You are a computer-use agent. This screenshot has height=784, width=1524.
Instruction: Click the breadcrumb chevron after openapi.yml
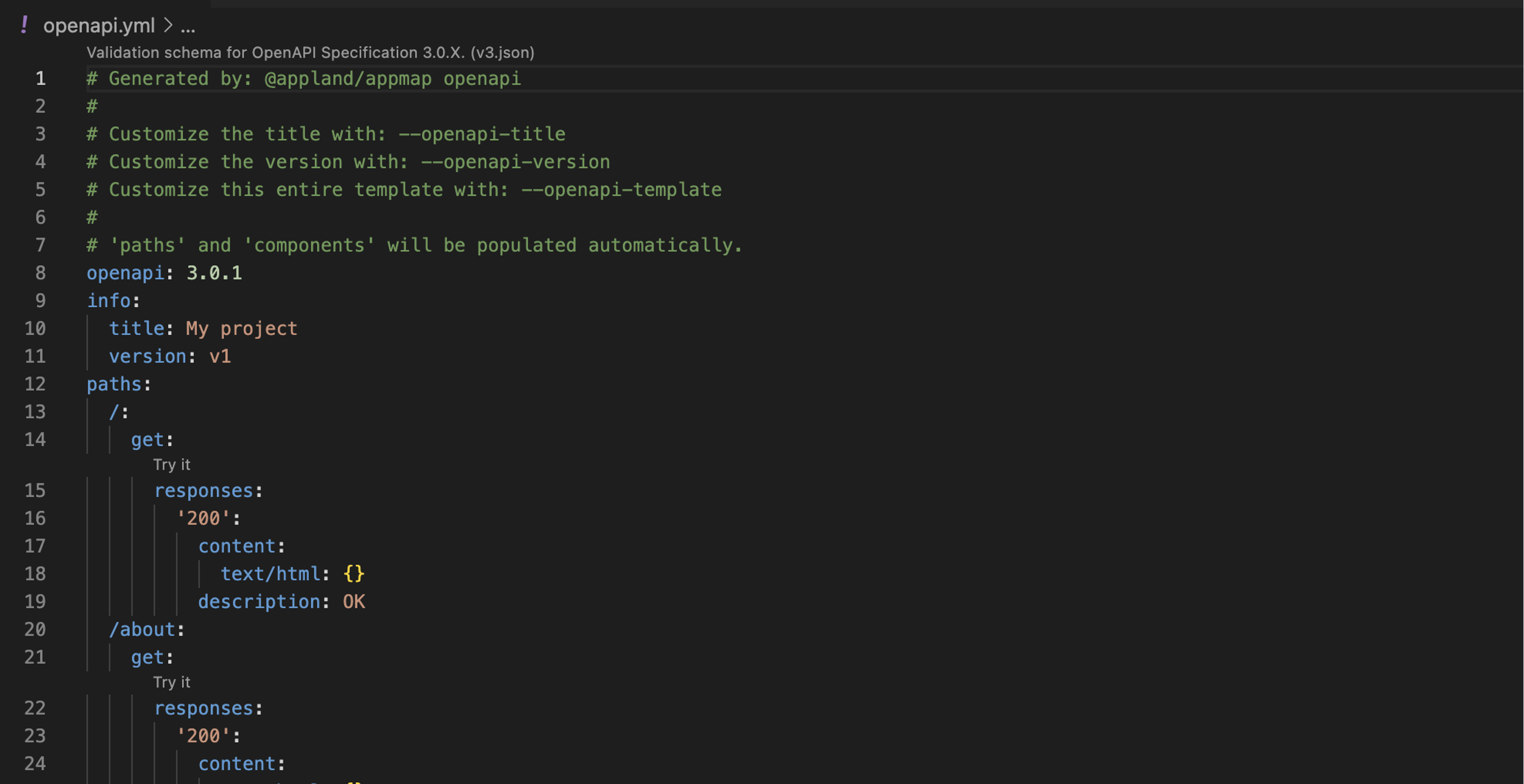tap(168, 25)
